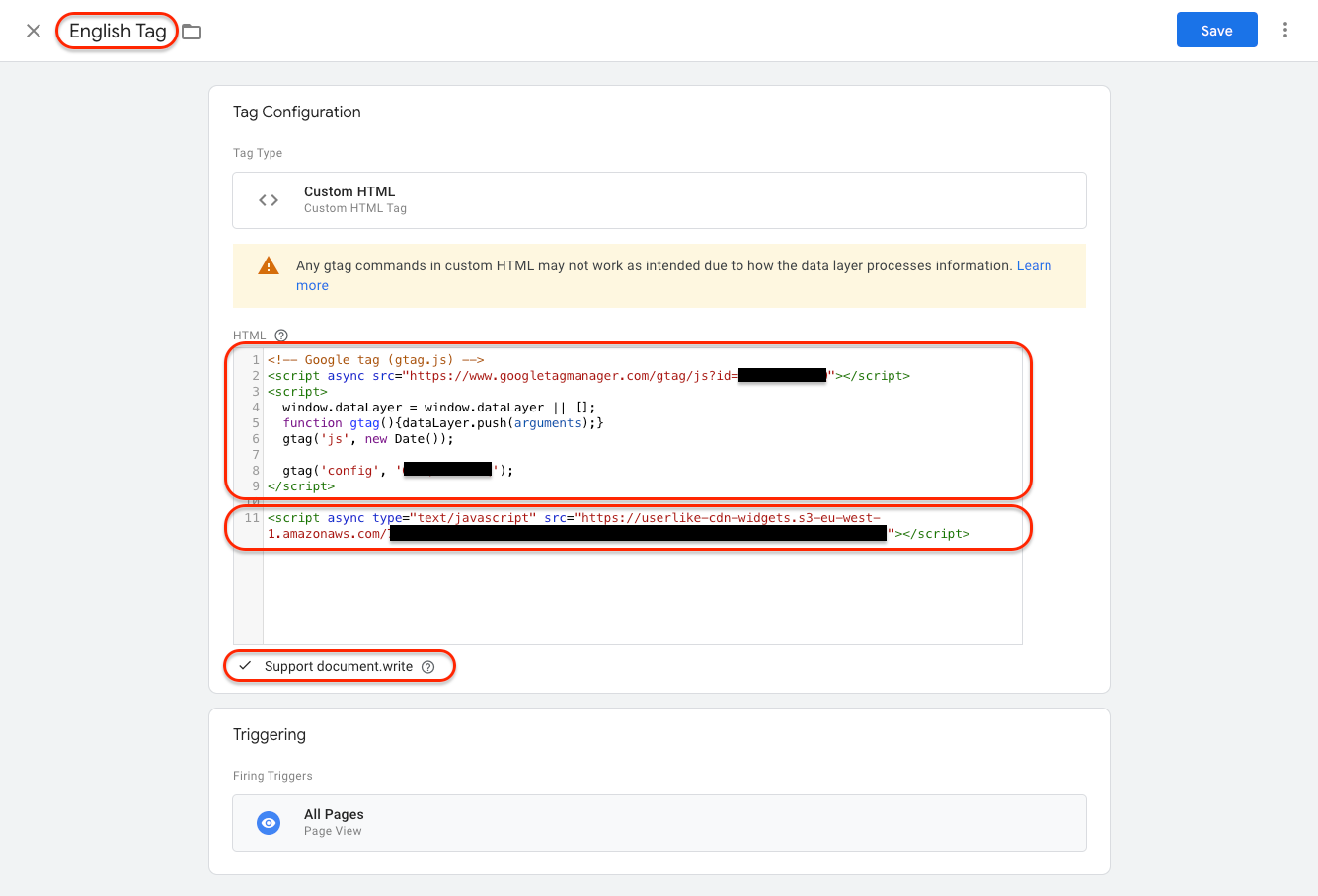1318x896 pixels.
Task: Rename the tag title English Tag
Action: (x=117, y=31)
